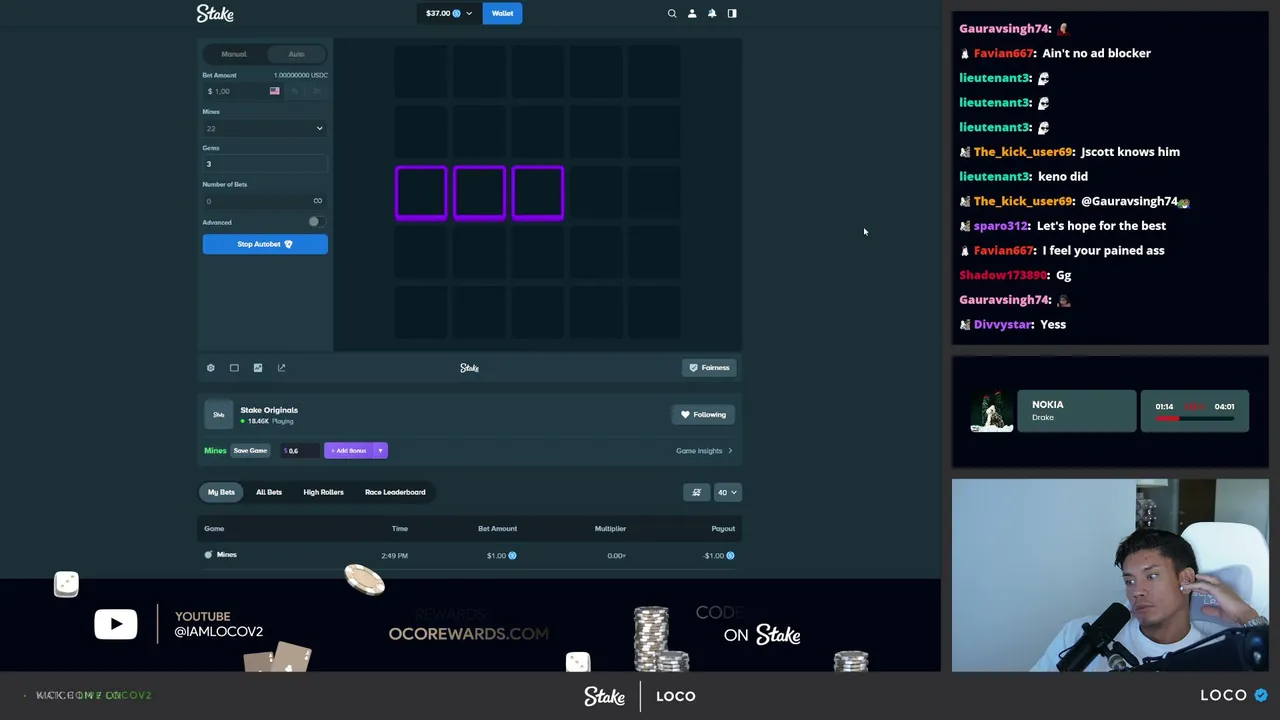Enable theatre mode icon below the game
The height and width of the screenshot is (720, 1280).
[234, 368]
